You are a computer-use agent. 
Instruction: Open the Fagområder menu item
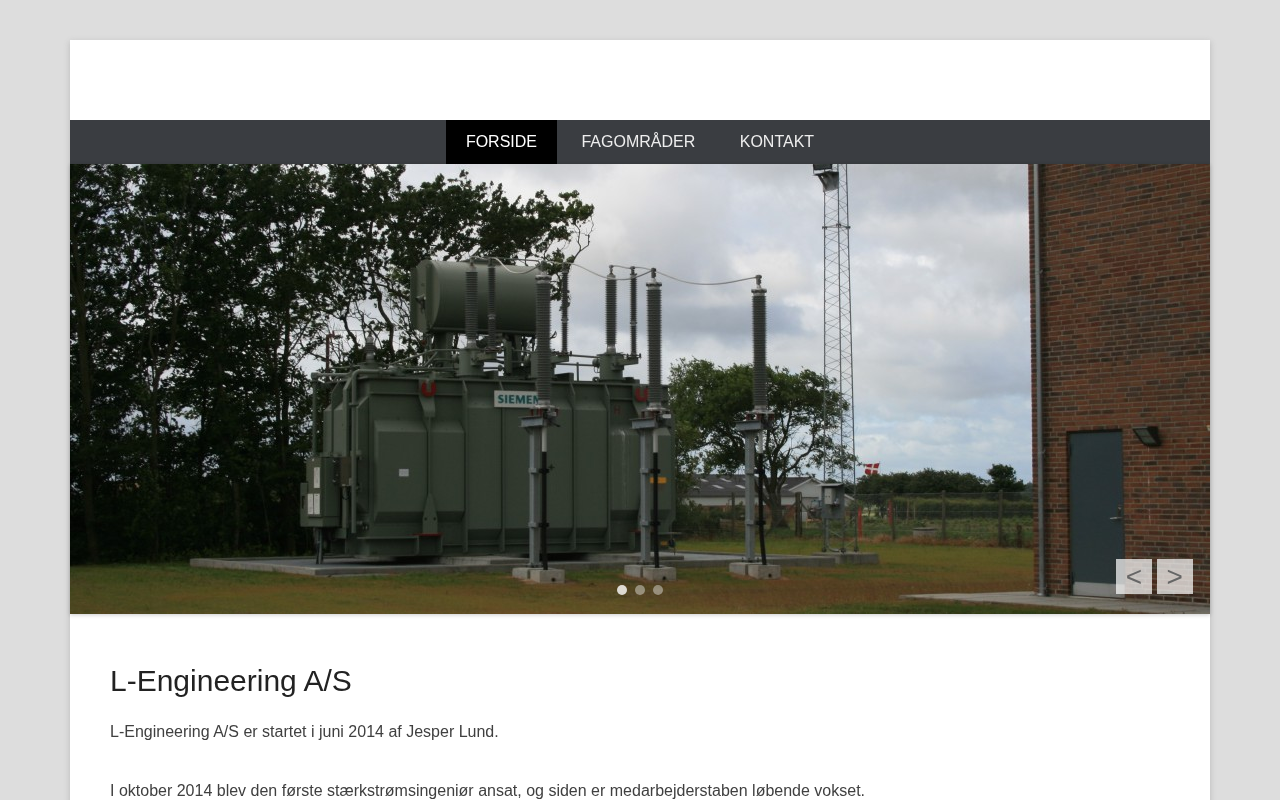coord(638,142)
